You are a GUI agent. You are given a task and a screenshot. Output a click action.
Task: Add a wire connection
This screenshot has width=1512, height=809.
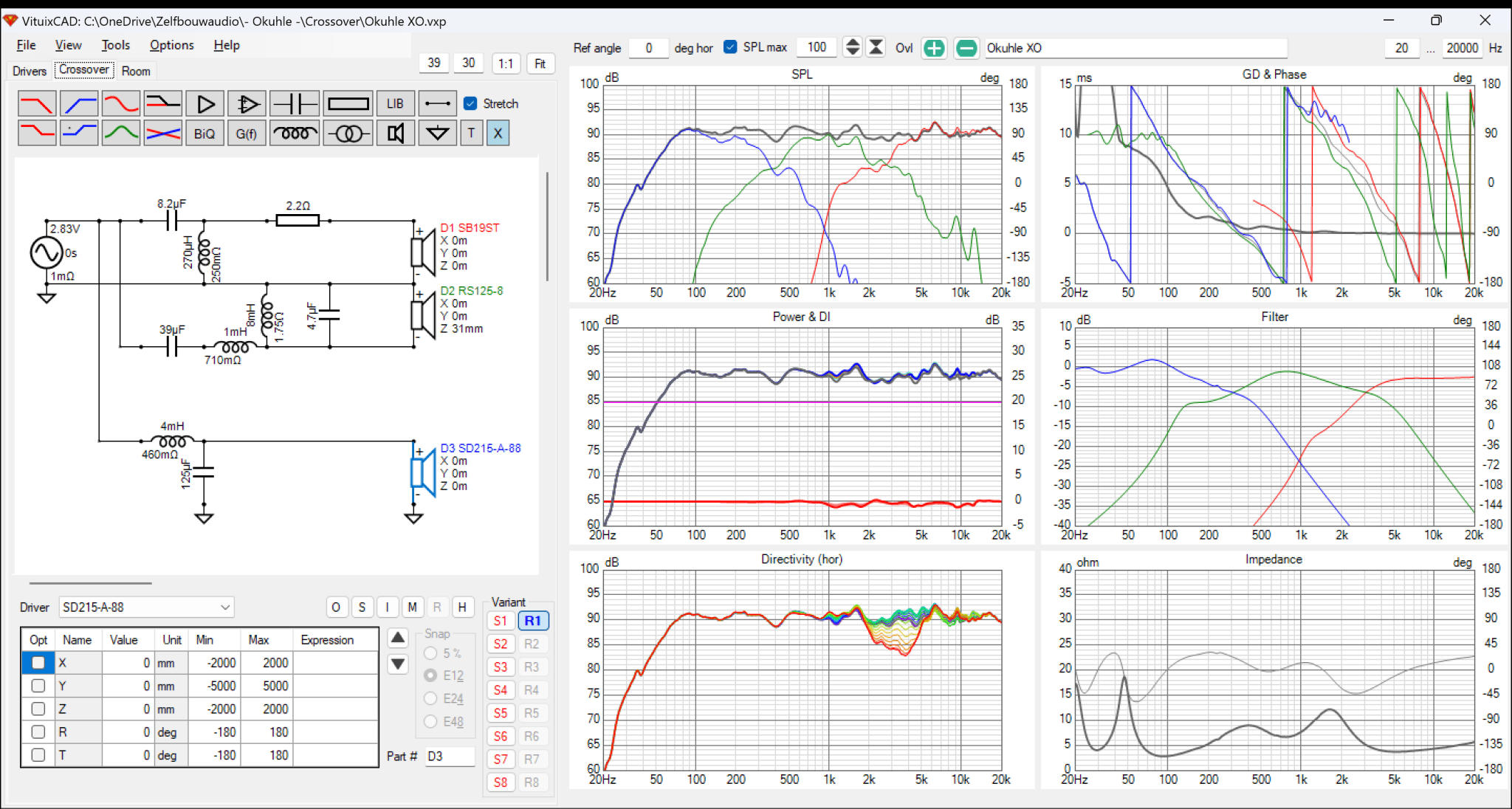(x=437, y=103)
